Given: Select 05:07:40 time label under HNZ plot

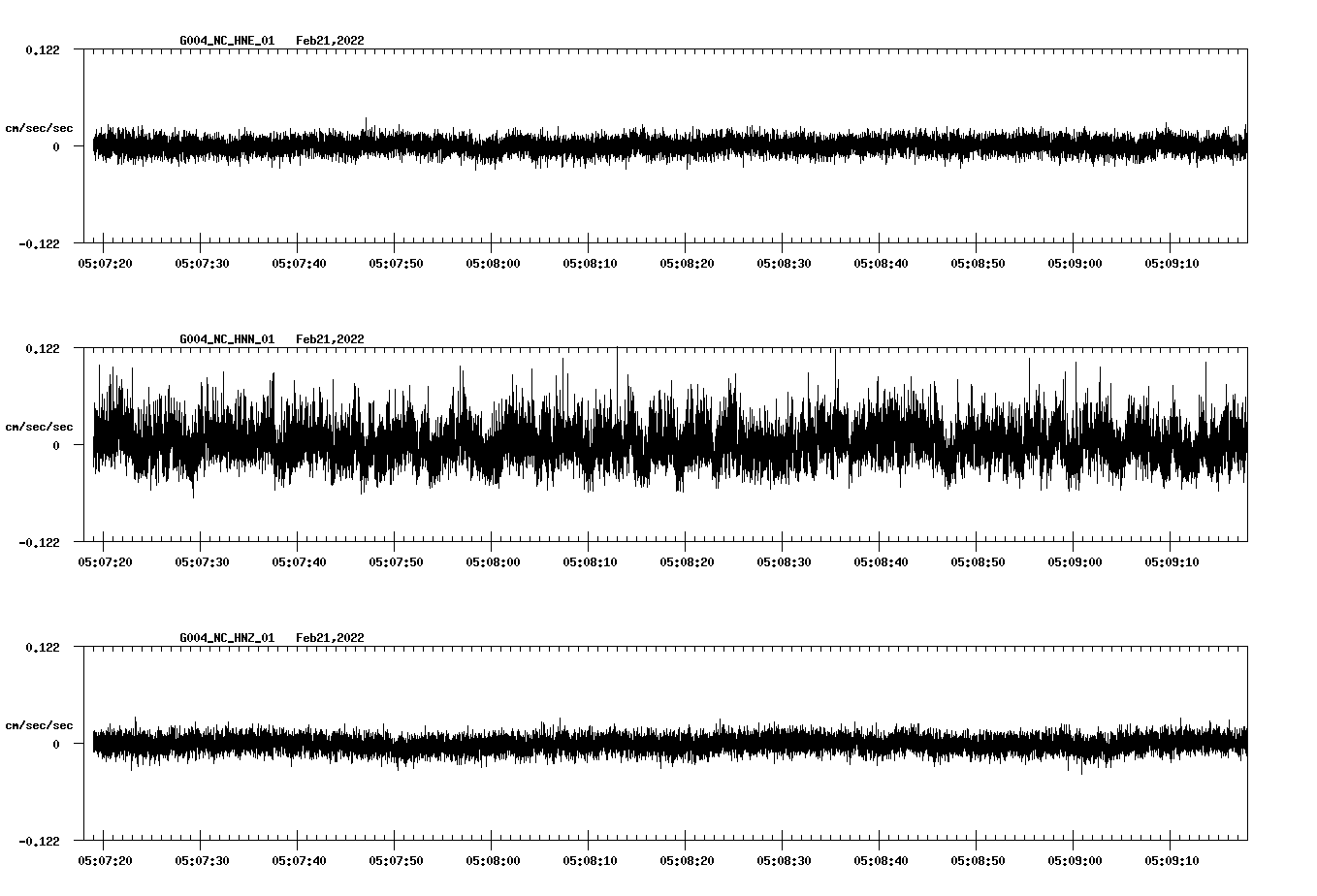Looking at the screenshot, I should point(299,860).
